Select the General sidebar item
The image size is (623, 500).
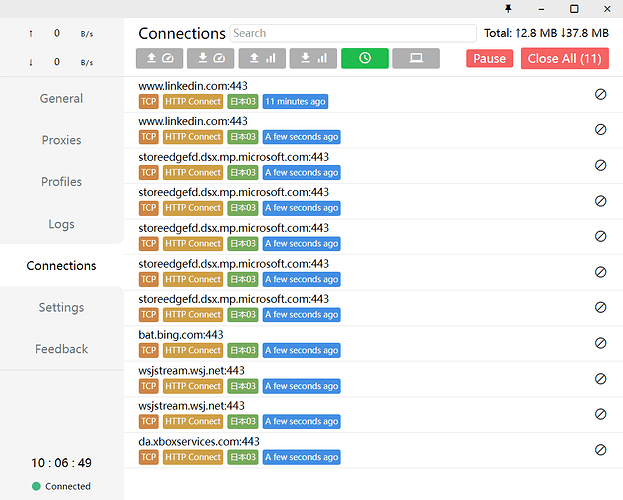pos(62,98)
